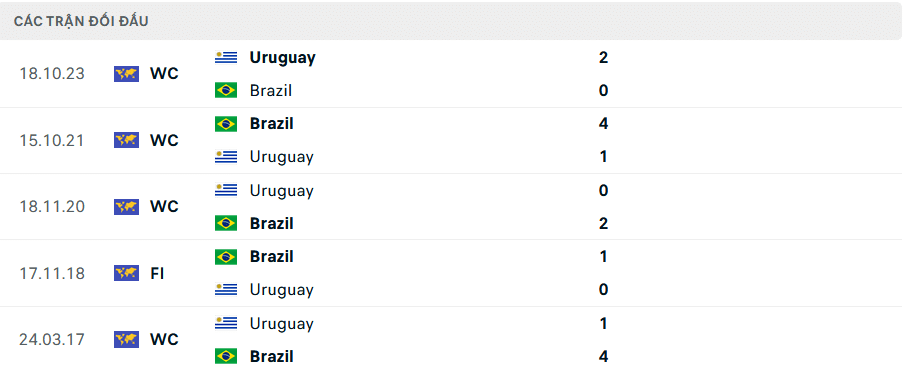903x370 pixels.
Task: Click the world map icon beside 18.10.23
Action: (x=126, y=74)
